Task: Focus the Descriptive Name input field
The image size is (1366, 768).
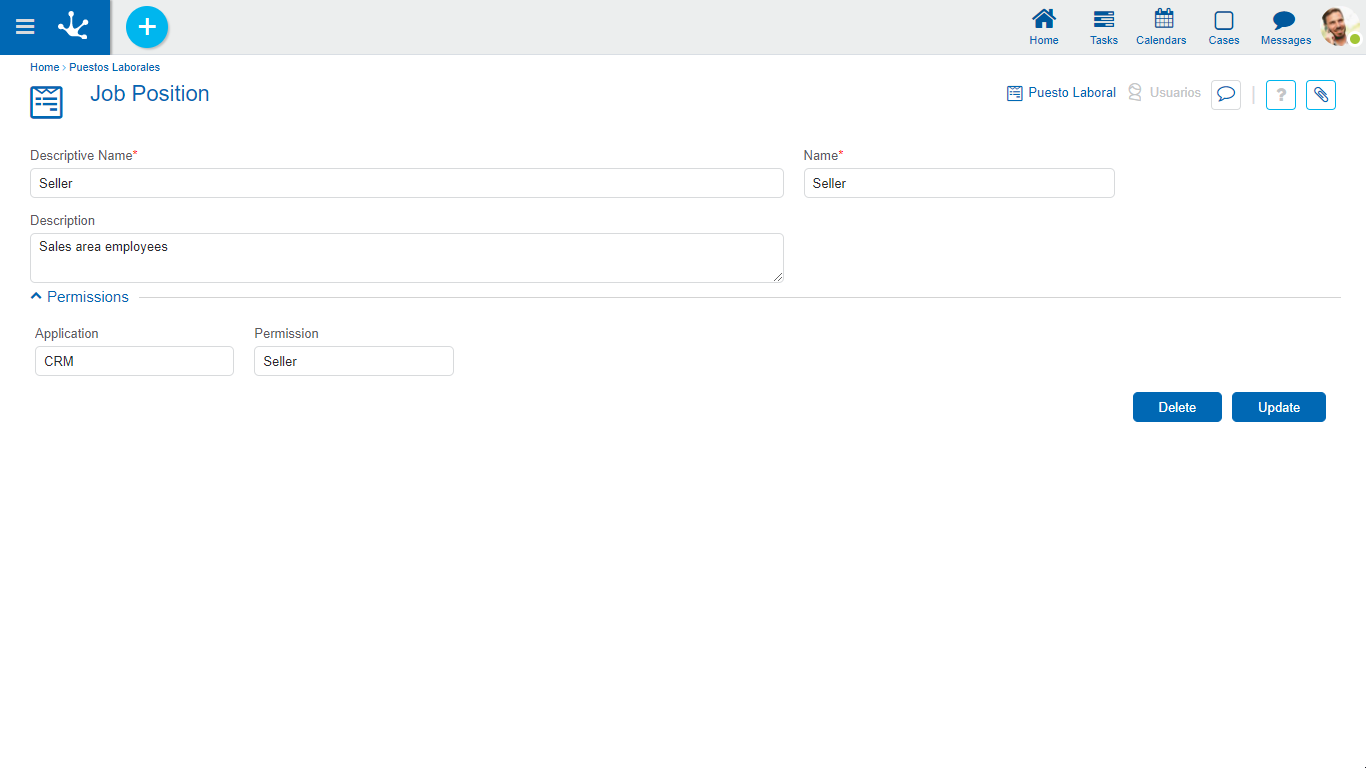Action: 407,183
